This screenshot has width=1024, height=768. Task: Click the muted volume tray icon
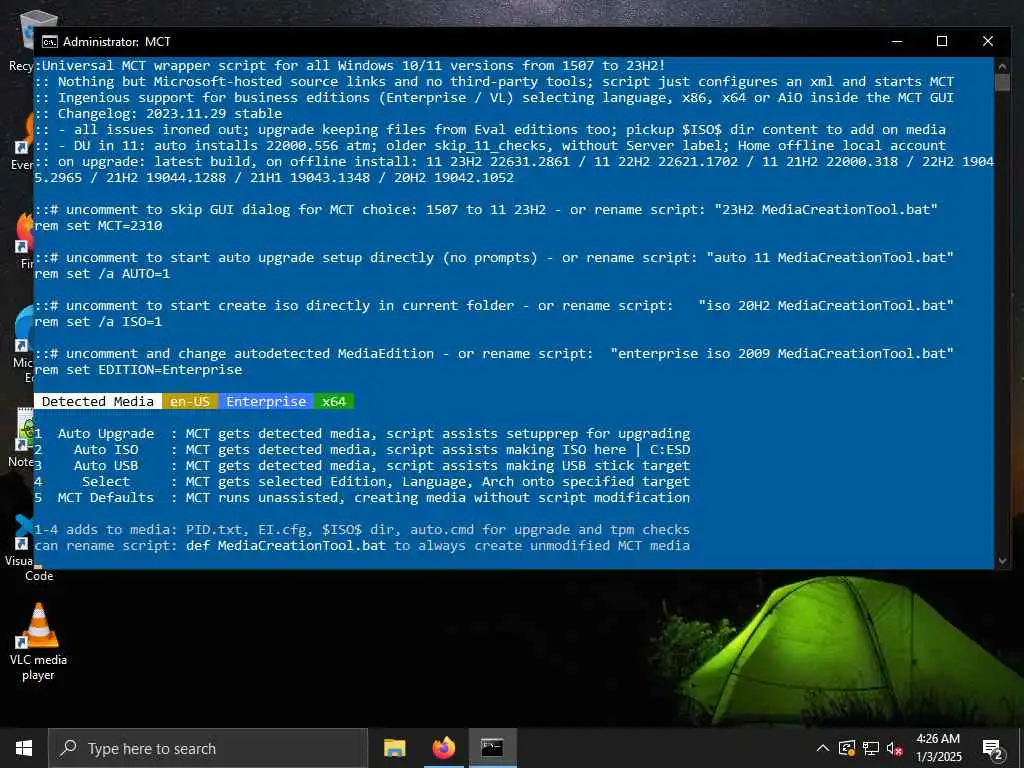(894, 748)
